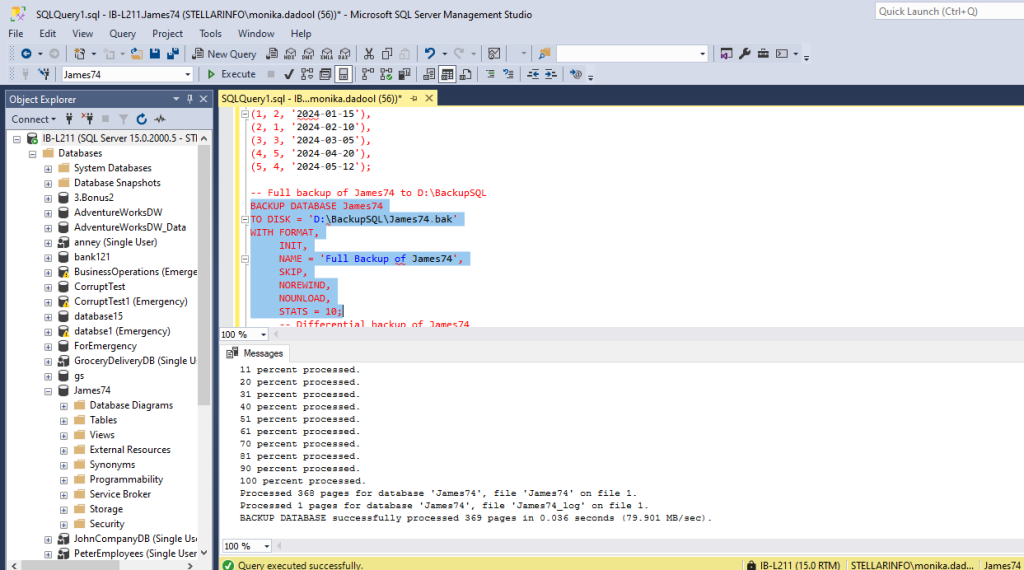Collapse the James74 database node

pos(48,391)
